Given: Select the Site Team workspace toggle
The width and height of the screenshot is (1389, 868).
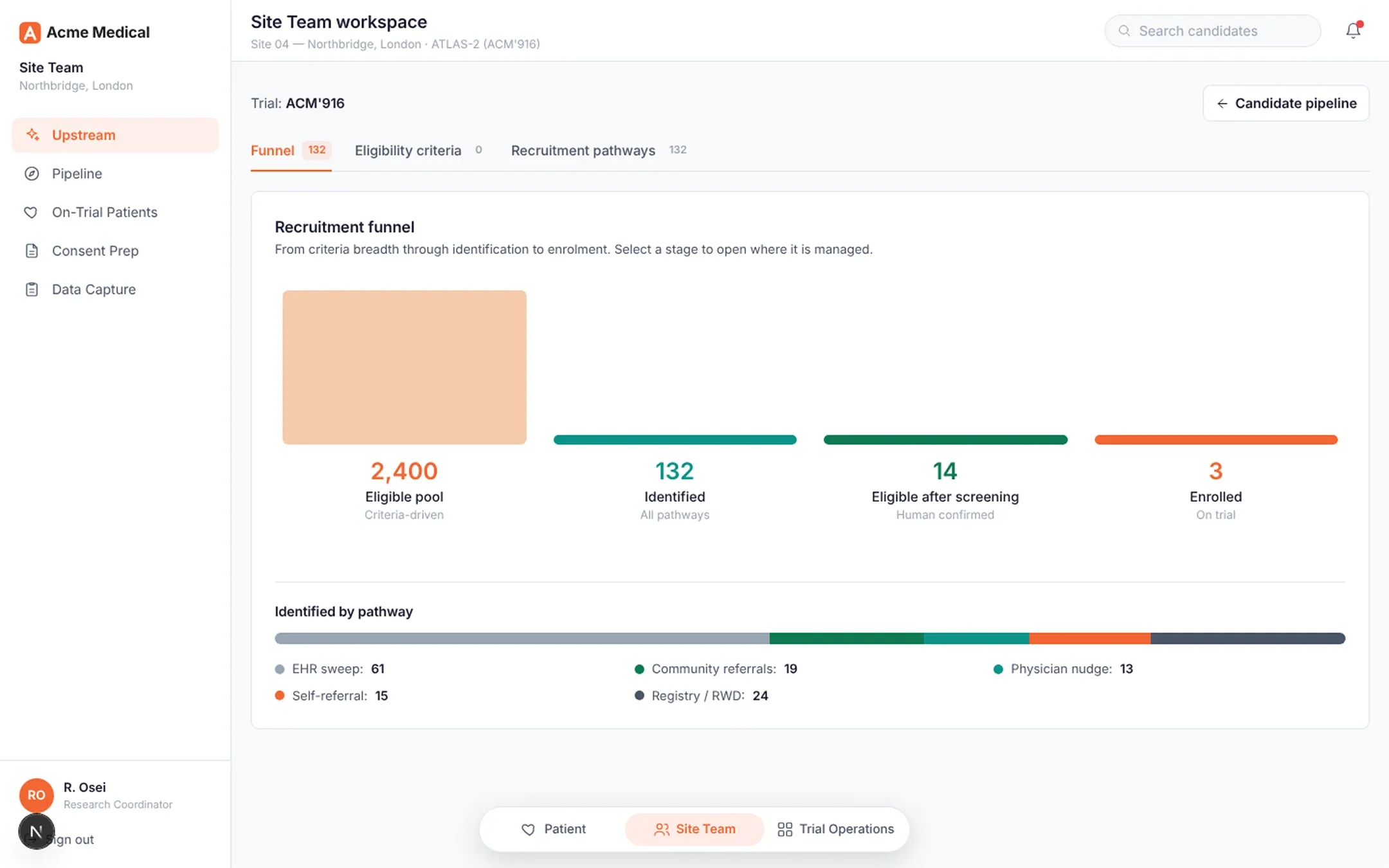Looking at the screenshot, I should tap(694, 829).
